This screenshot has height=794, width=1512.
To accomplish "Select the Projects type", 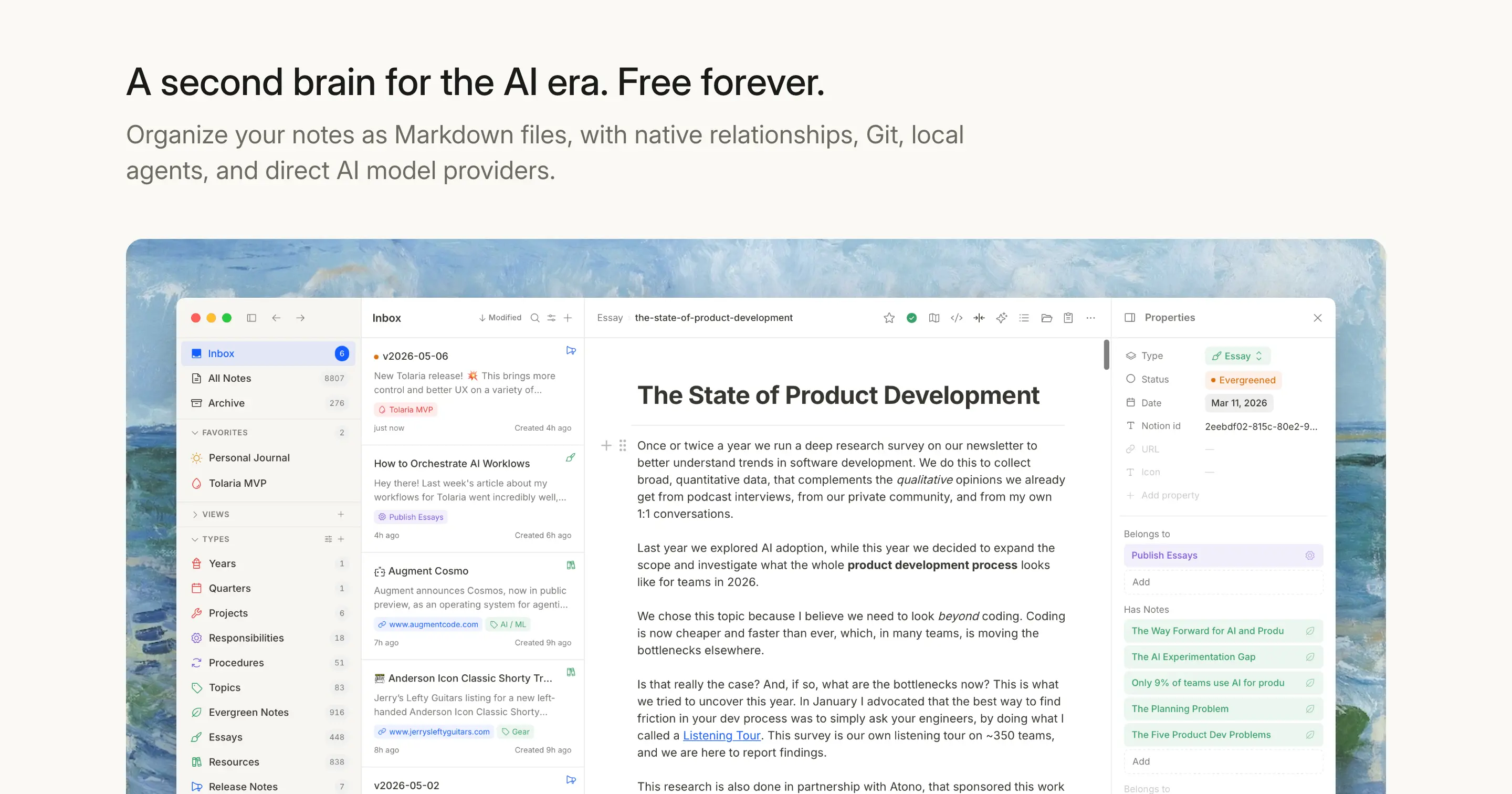I will (268, 613).
